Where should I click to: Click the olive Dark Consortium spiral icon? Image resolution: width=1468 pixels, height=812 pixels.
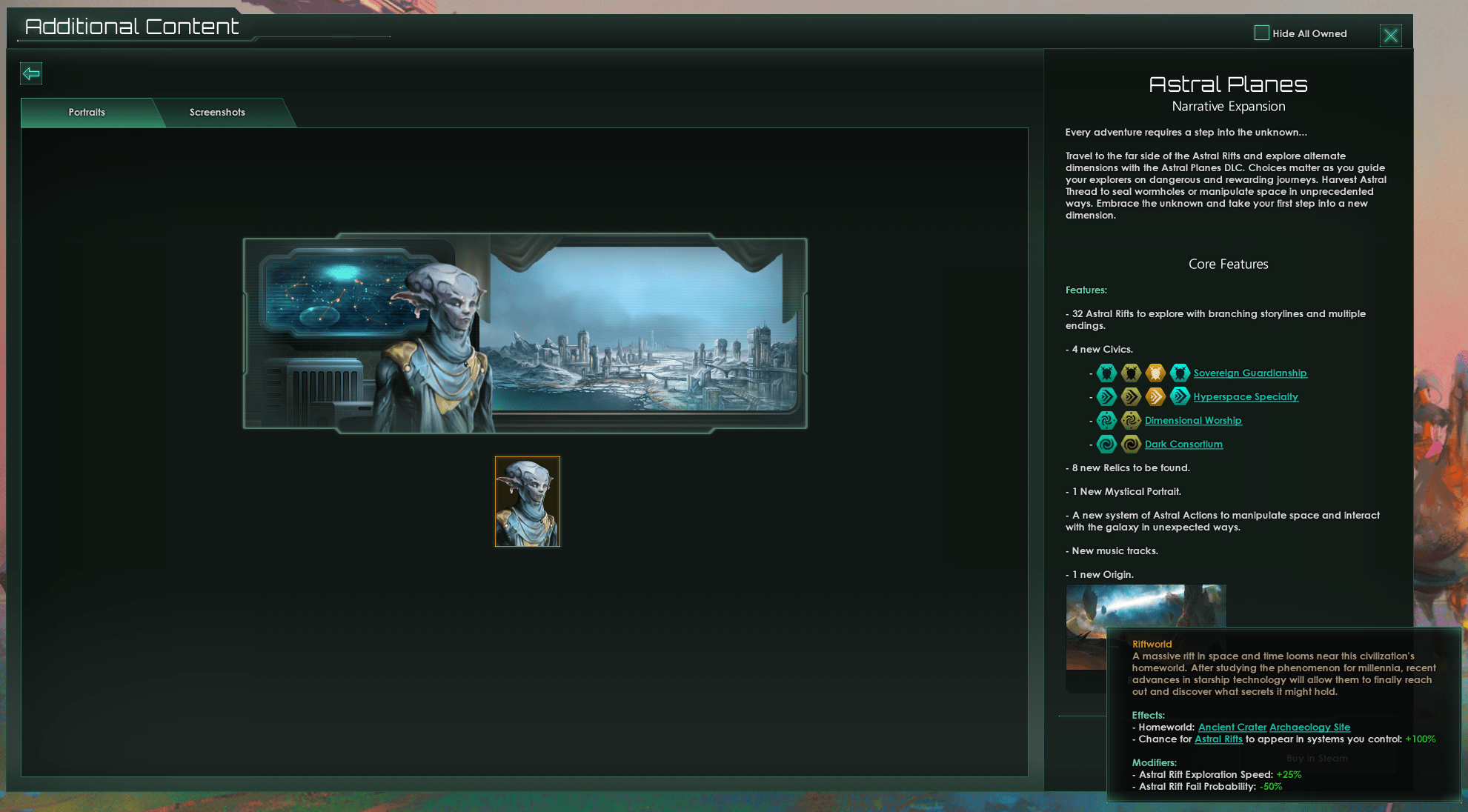pos(1131,444)
